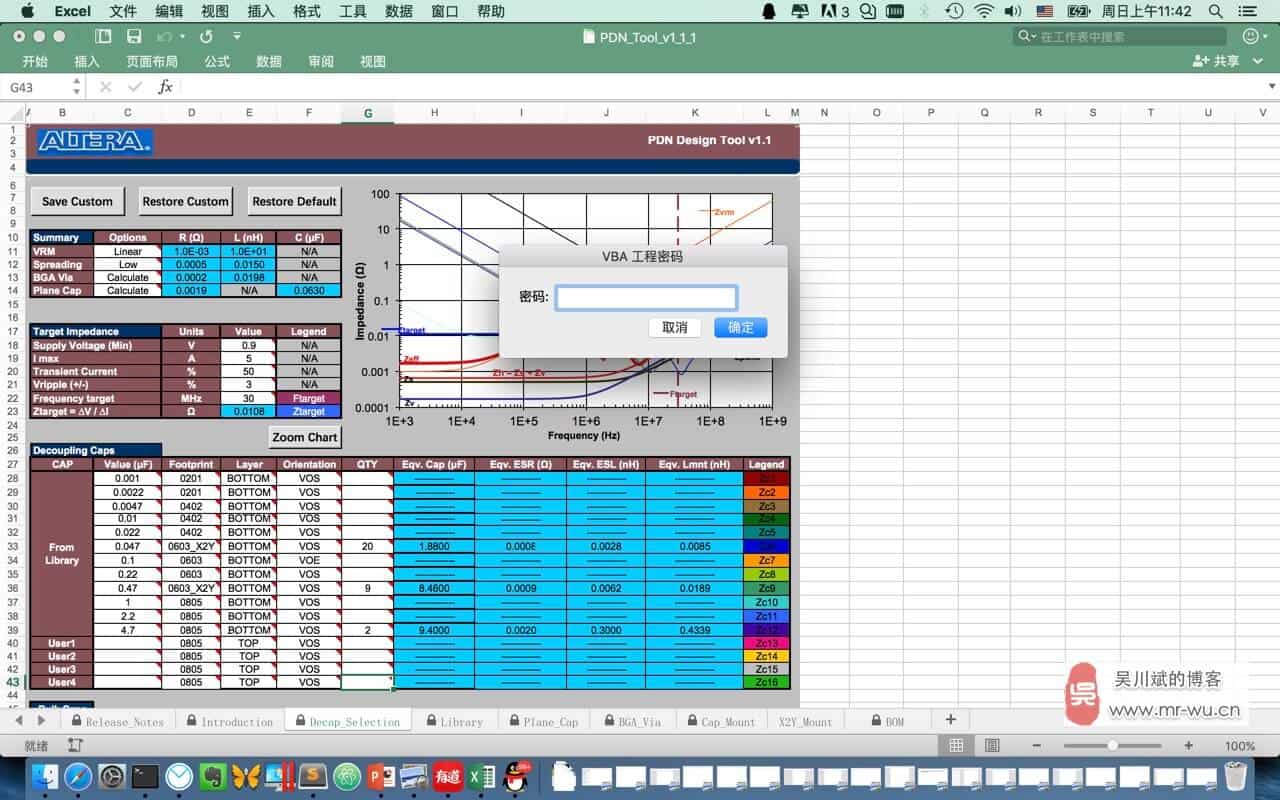The height and width of the screenshot is (800, 1280).
Task: Open the undo history dropdown arrow
Action: click(181, 36)
